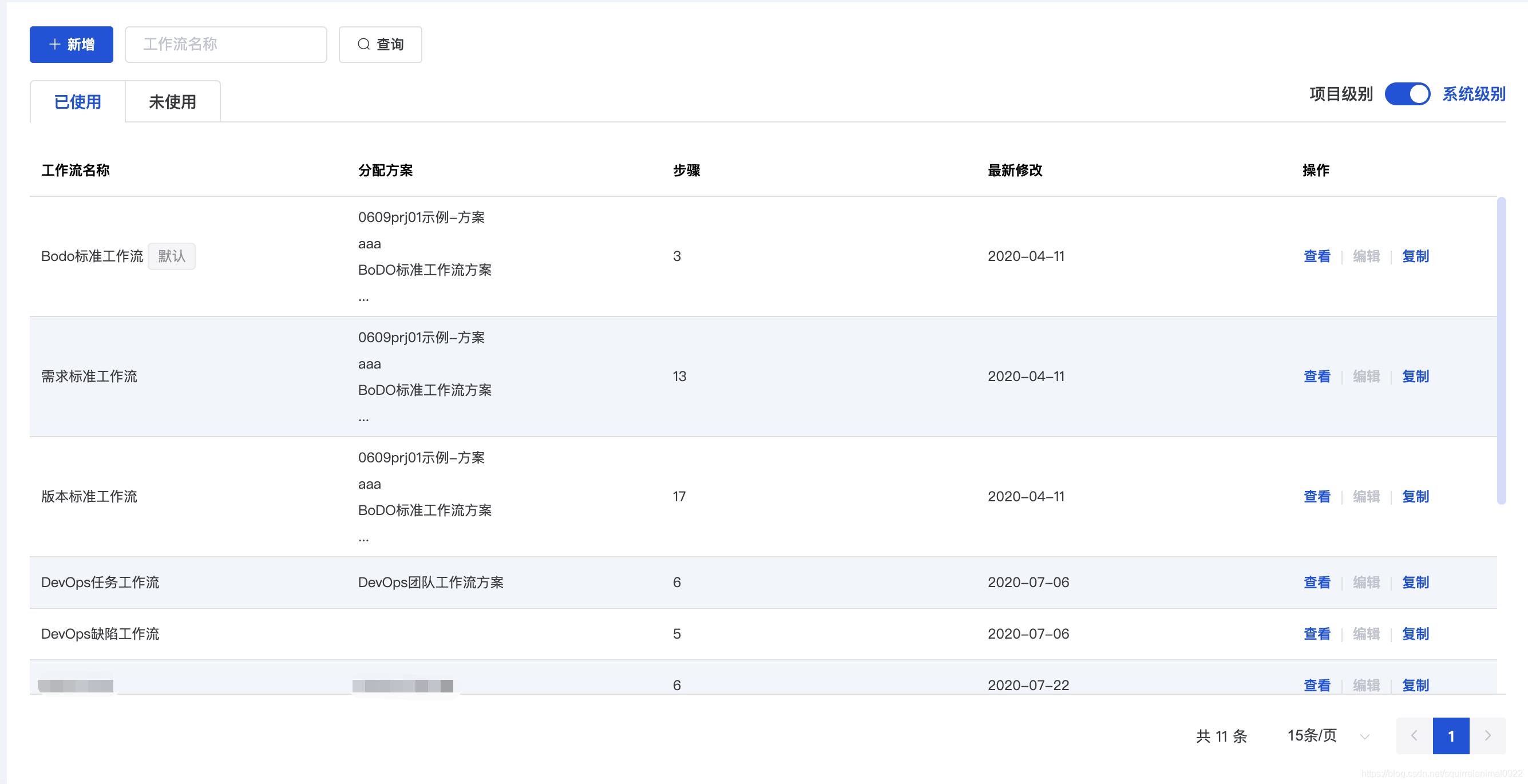Click 编辑 in the 2020-07-22 row
Viewport: 1528px width, 784px height.
click(1366, 685)
